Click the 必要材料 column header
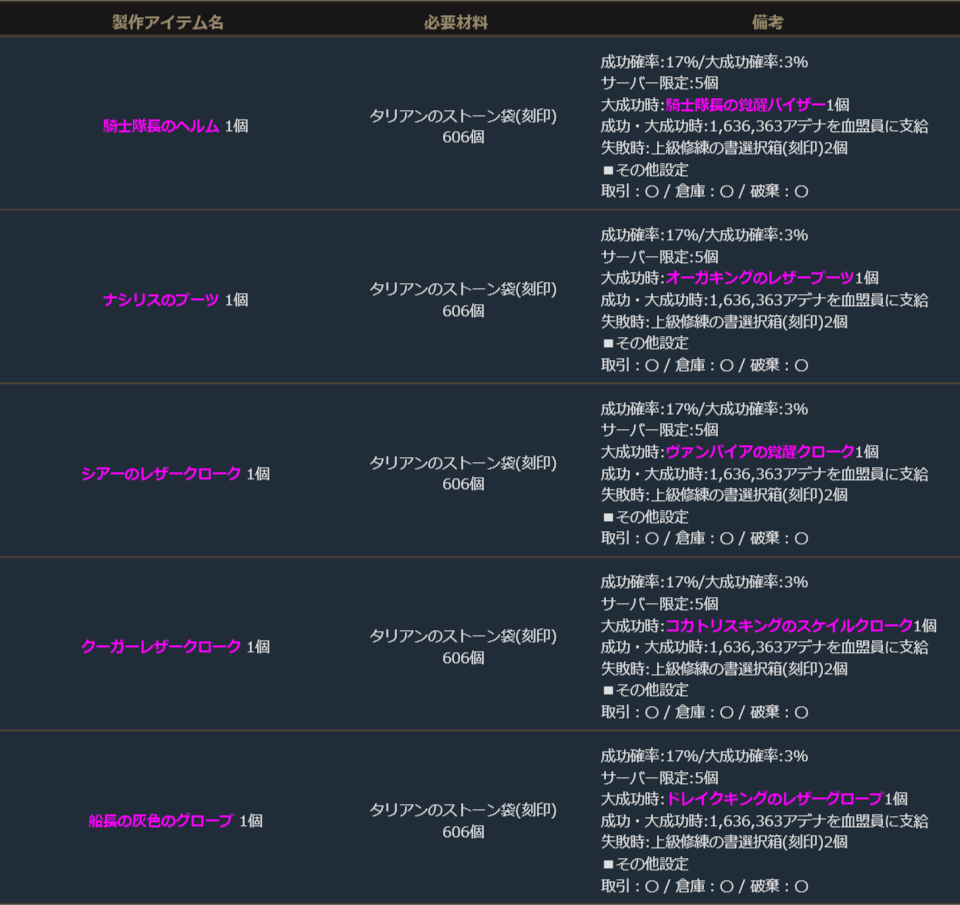 tap(456, 22)
